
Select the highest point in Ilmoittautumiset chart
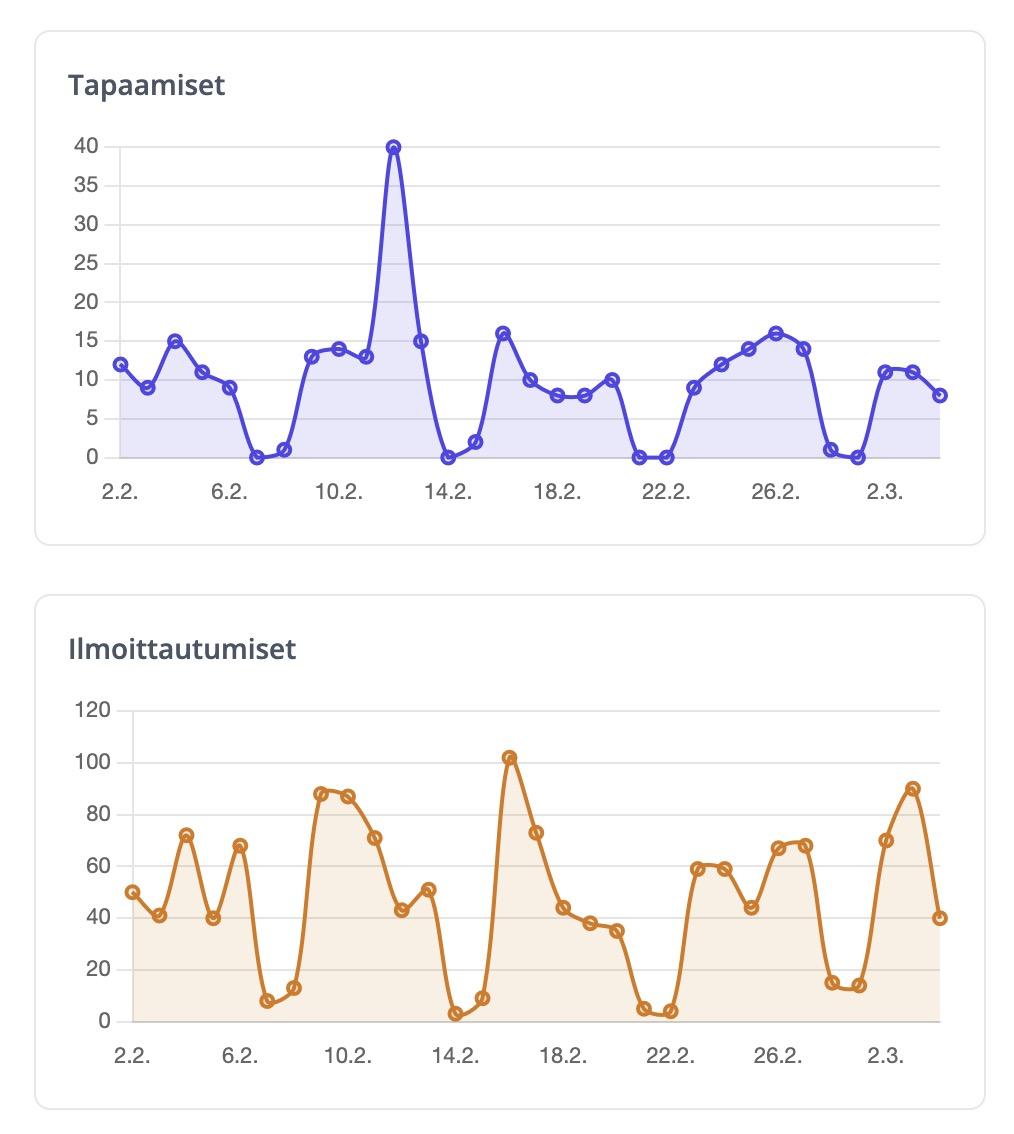pos(509,758)
